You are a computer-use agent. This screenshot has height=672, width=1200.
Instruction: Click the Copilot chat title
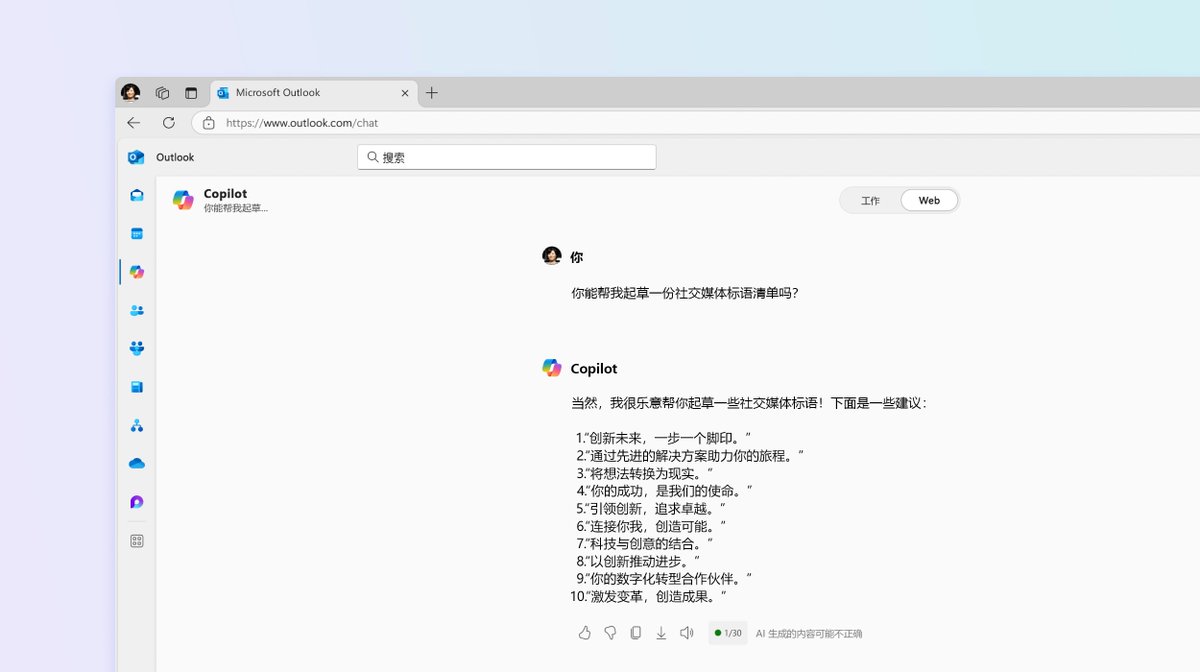[x=225, y=194]
